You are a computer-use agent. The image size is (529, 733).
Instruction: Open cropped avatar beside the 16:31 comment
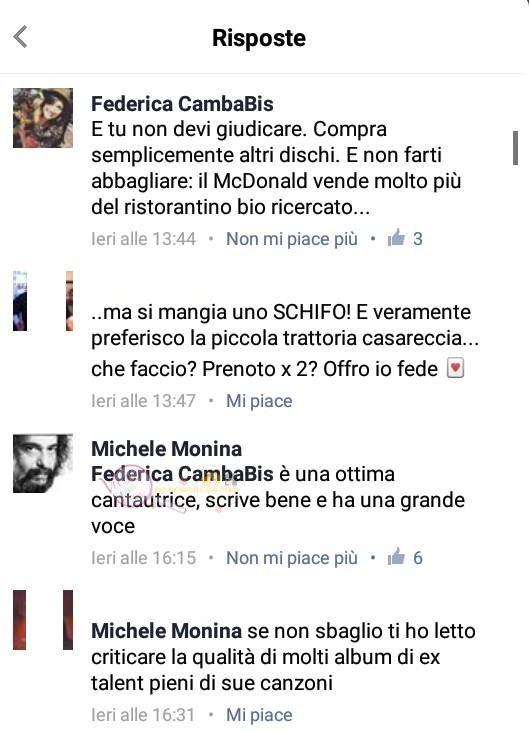click(43, 620)
